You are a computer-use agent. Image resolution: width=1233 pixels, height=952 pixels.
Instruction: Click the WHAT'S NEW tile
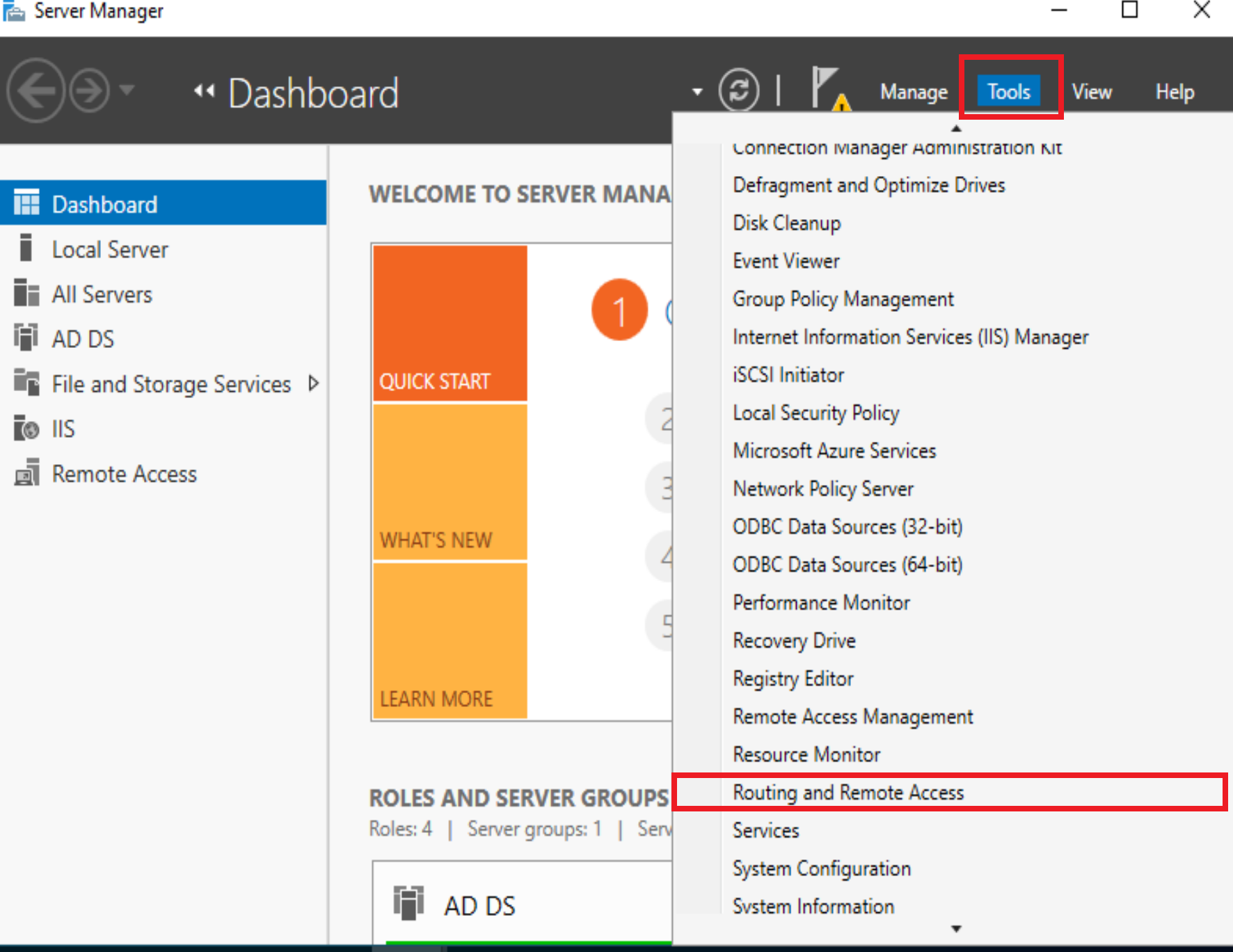tap(450, 482)
